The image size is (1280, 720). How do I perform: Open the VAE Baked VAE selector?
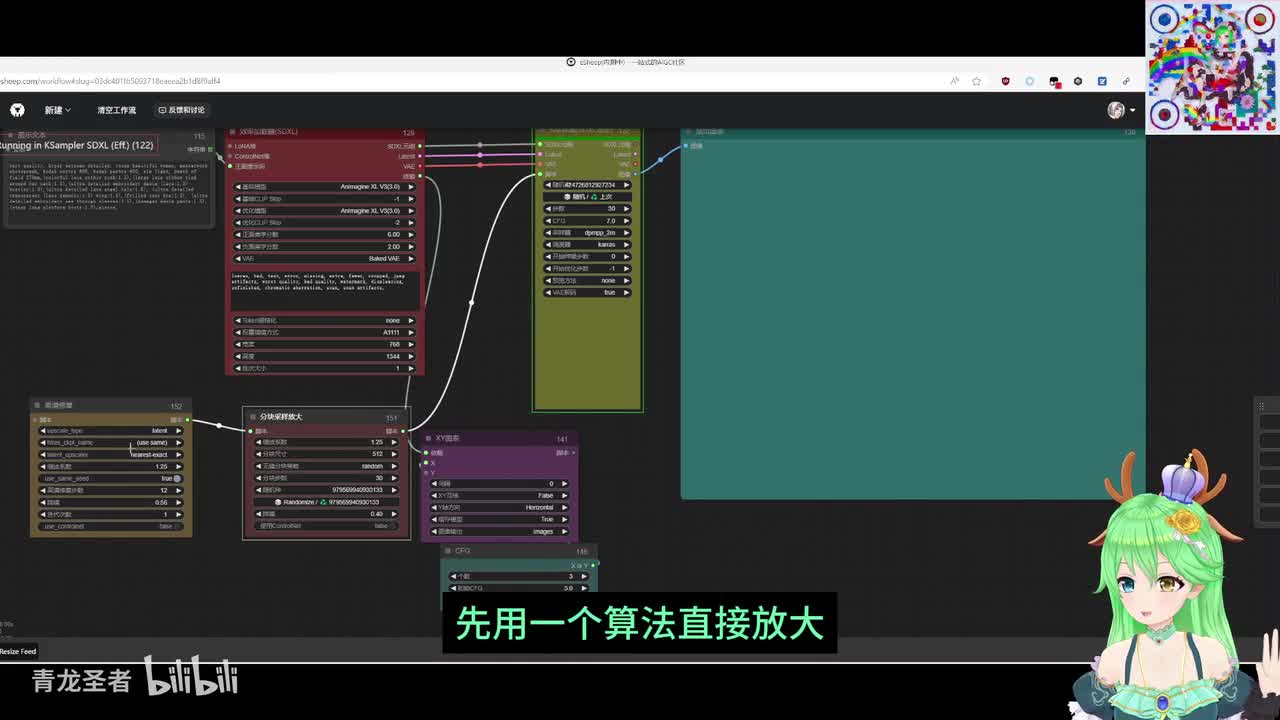(324, 259)
